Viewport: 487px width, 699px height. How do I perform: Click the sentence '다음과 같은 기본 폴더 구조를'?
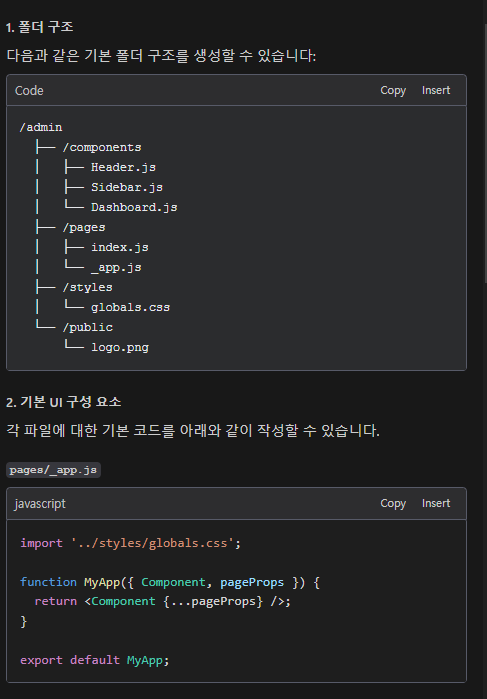[99, 57]
